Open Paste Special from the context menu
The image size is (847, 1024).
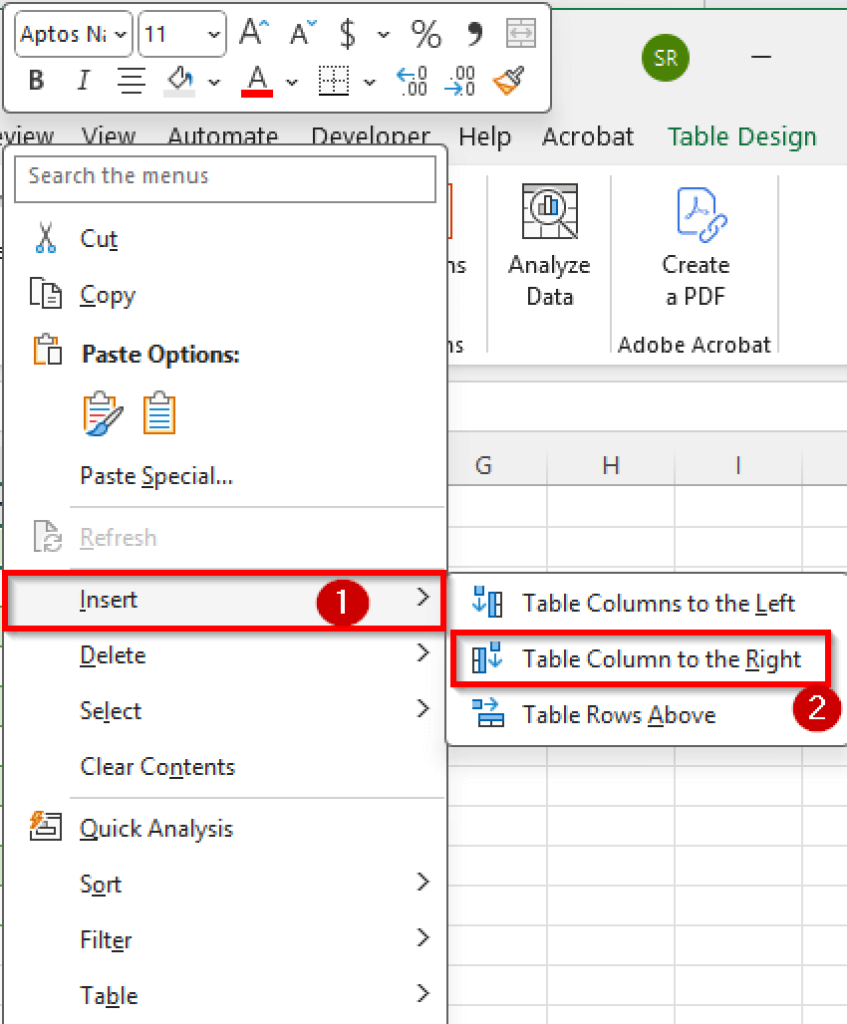point(156,476)
